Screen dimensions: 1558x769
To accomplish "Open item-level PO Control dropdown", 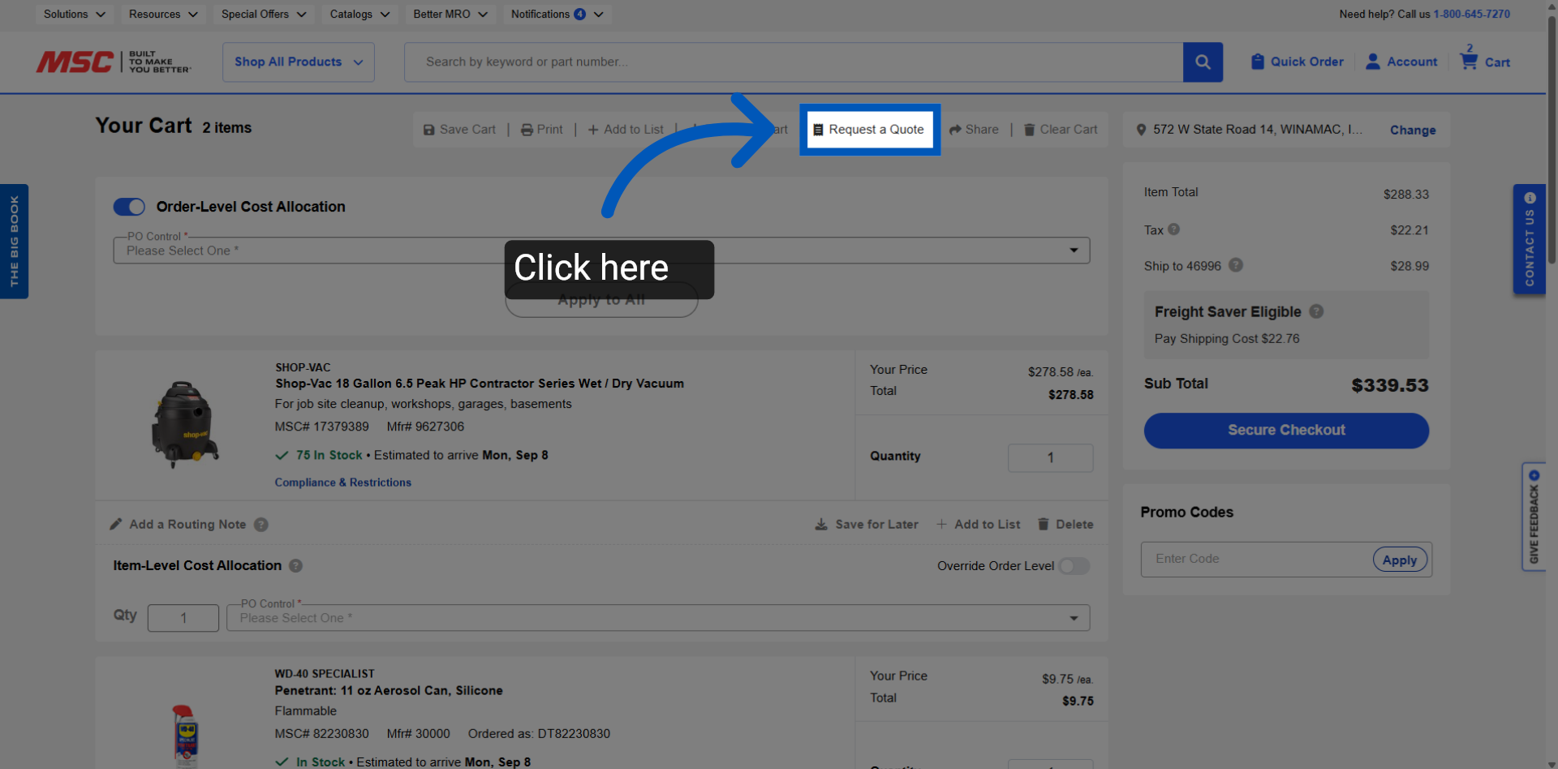I will pos(658,617).
